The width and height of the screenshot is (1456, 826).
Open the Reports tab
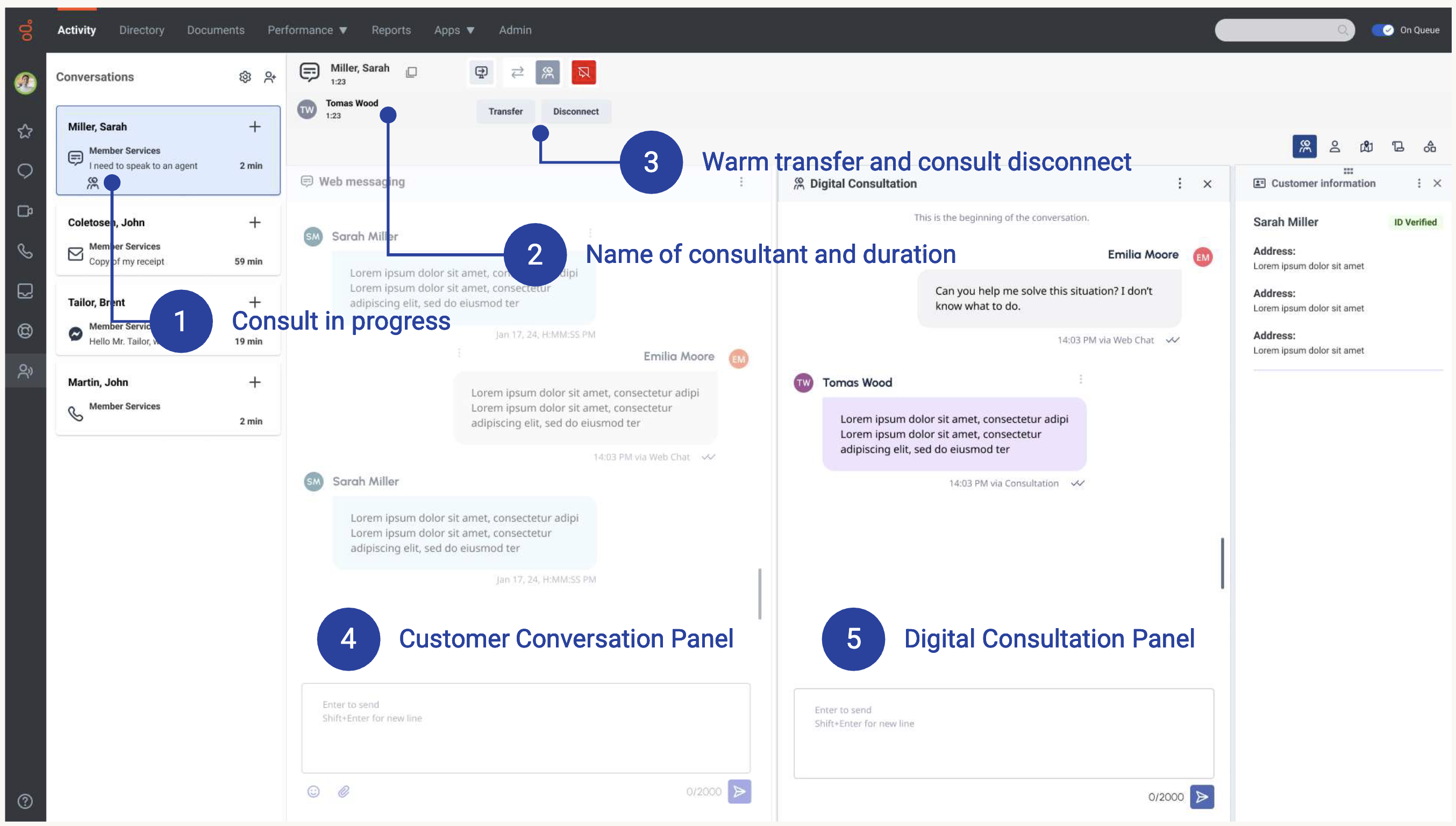pyautogui.click(x=391, y=30)
